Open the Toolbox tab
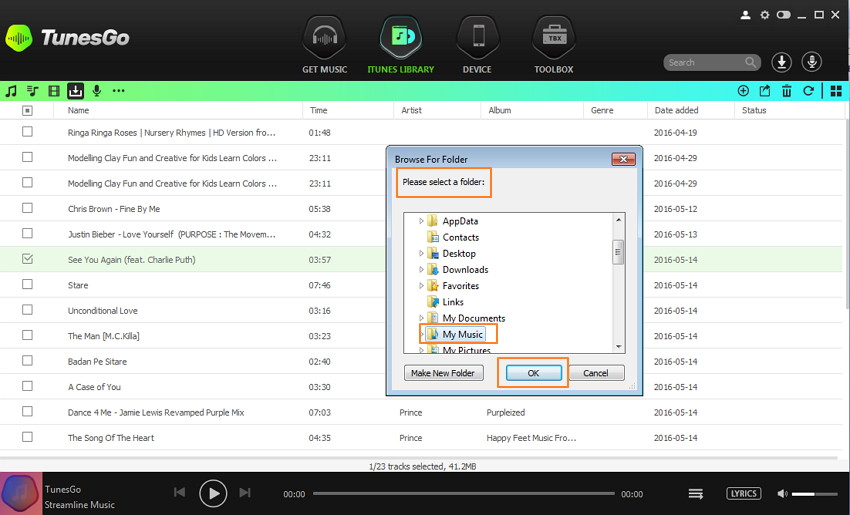This screenshot has height=515, width=850. pyautogui.click(x=553, y=45)
